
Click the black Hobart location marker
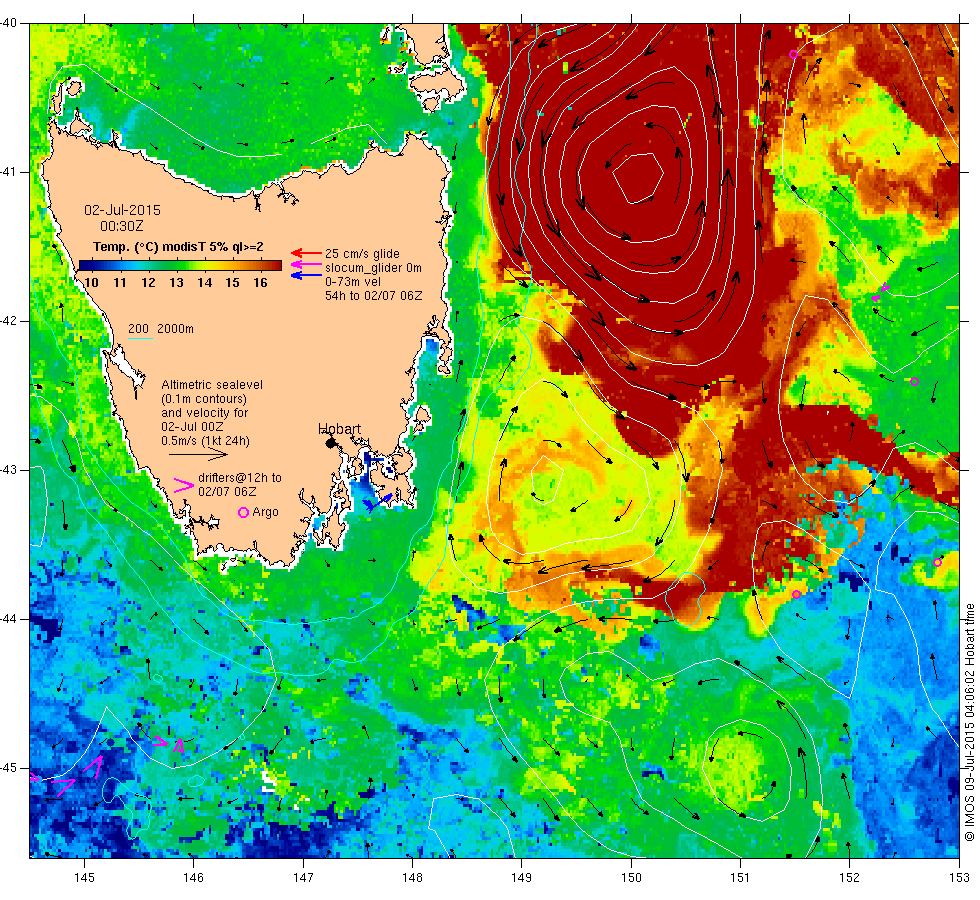click(331, 442)
